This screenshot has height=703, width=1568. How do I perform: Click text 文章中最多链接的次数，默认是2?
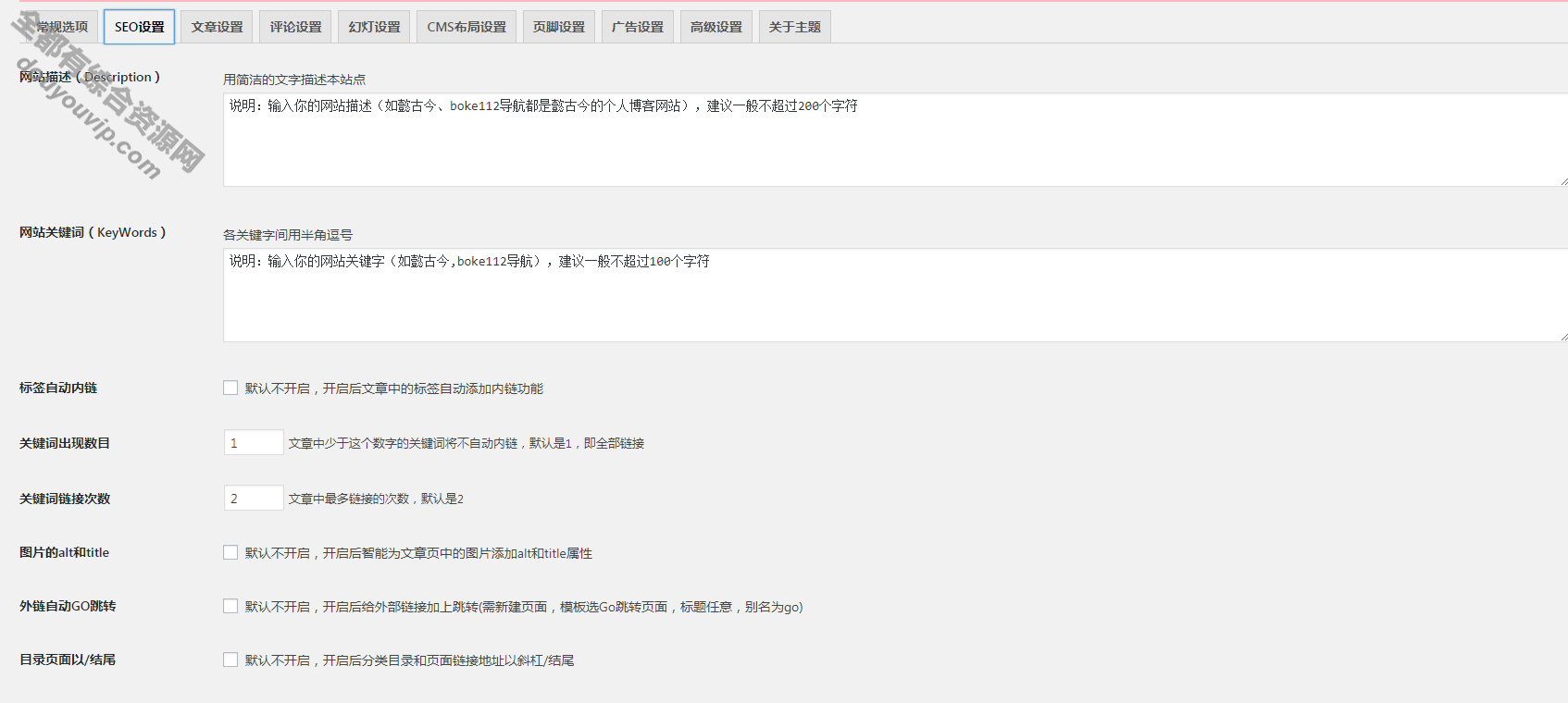pyautogui.click(x=376, y=499)
